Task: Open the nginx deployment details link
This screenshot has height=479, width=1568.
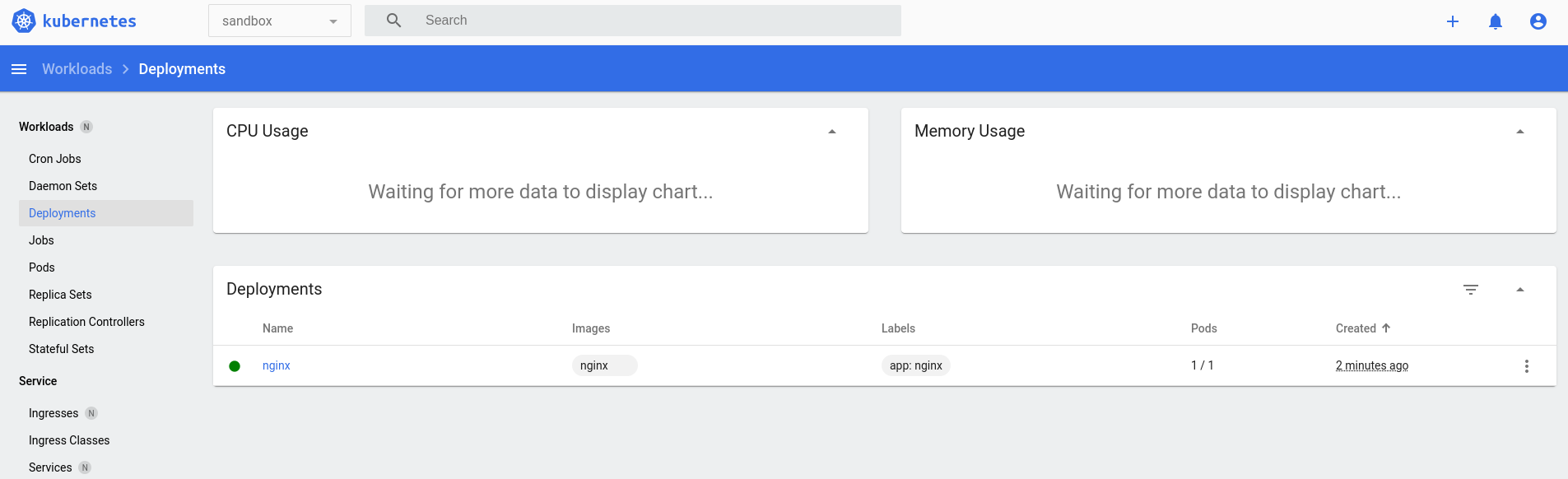Action: point(276,365)
